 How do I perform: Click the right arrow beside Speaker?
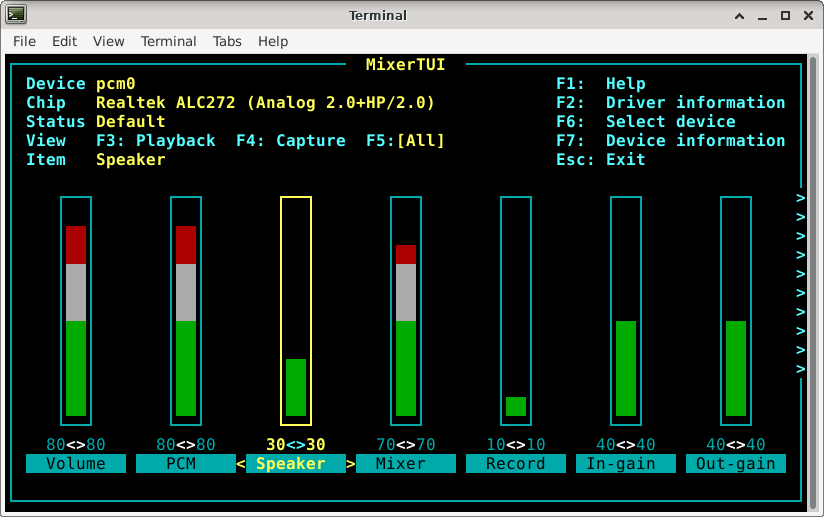tap(351, 464)
